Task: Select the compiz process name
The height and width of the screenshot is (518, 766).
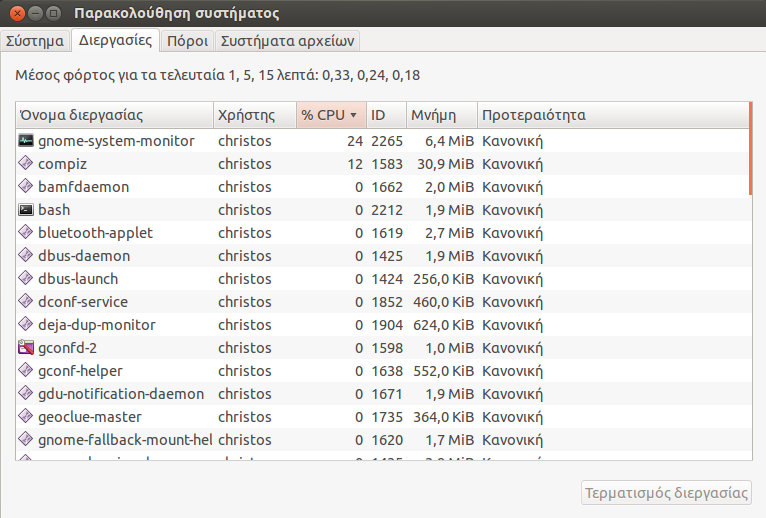Action: [x=63, y=164]
